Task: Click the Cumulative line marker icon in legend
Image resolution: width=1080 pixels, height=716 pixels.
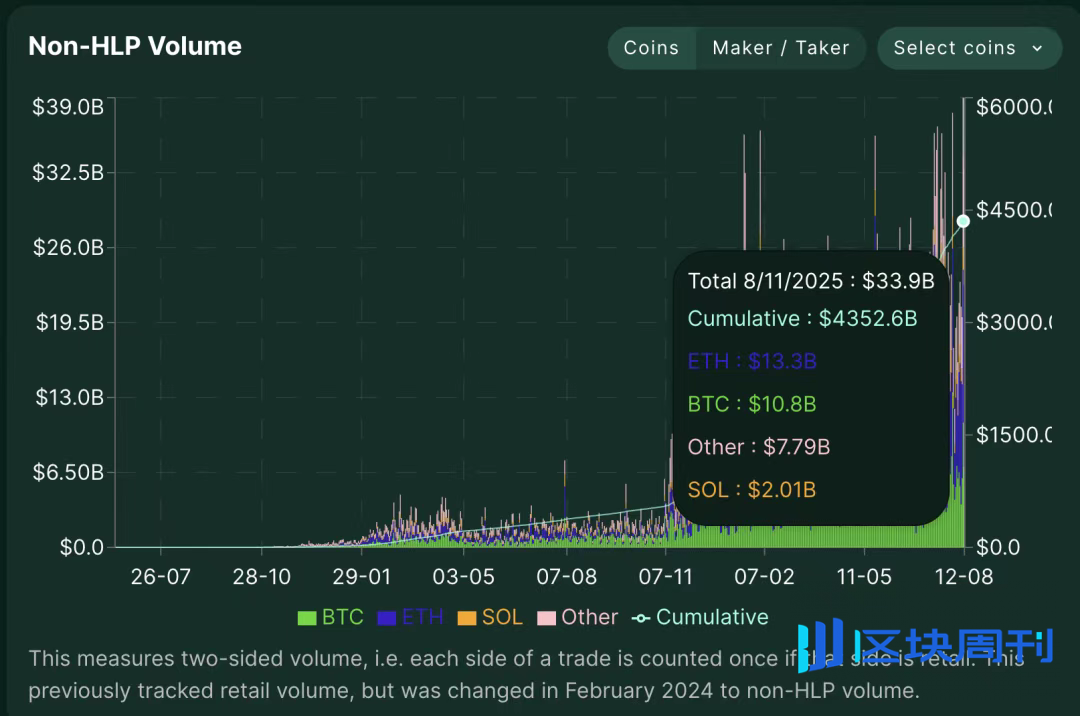Action: pyautogui.click(x=641, y=618)
